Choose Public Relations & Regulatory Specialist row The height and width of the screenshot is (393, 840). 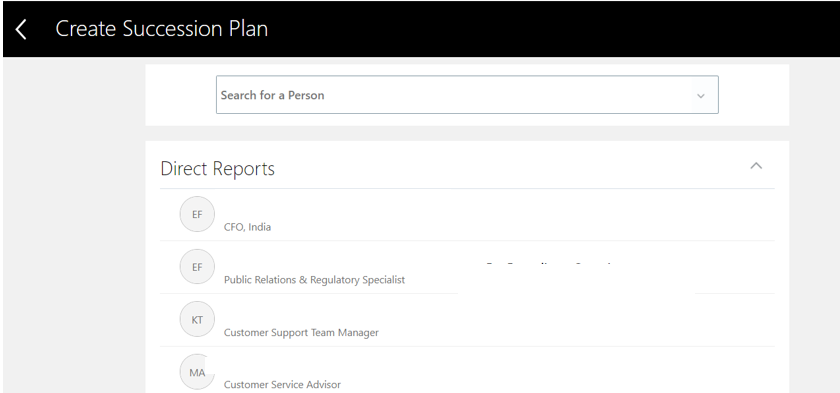point(467,267)
